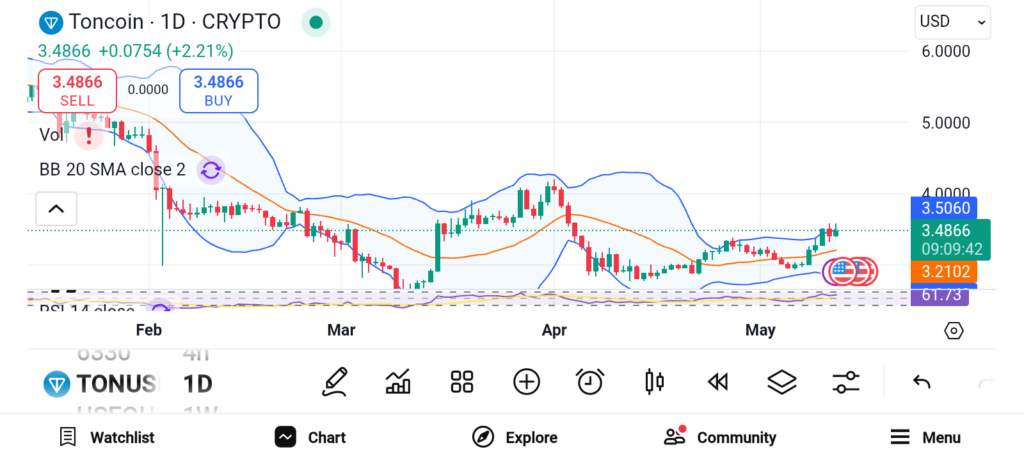This screenshot has height=461, width=1024.
Task: Open the indicators chart icon
Action: pos(398,381)
